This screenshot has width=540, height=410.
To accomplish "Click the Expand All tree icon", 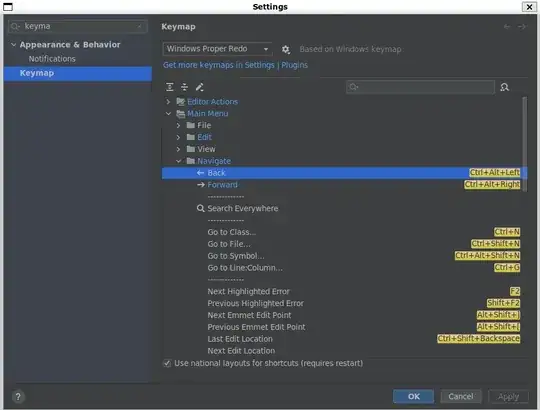I will point(170,87).
